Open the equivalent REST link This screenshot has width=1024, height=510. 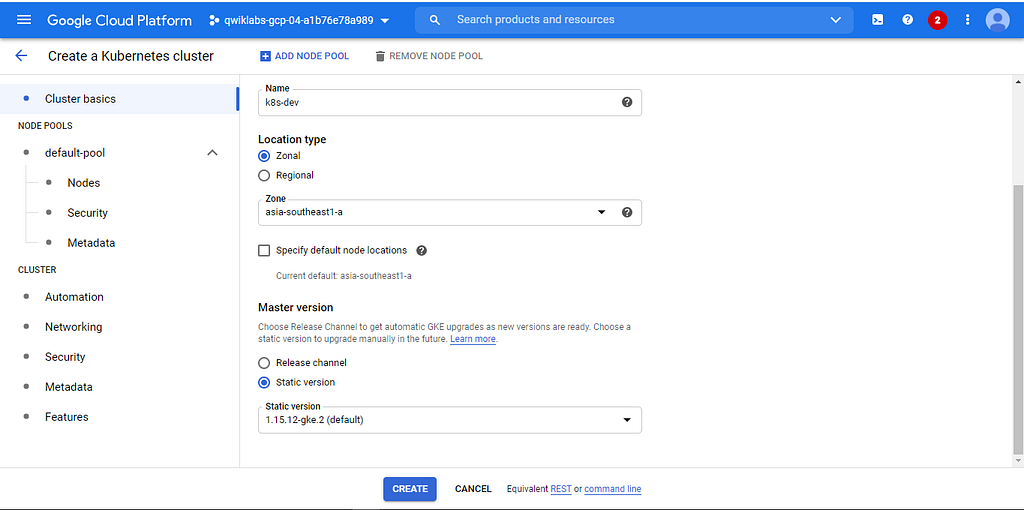point(561,488)
